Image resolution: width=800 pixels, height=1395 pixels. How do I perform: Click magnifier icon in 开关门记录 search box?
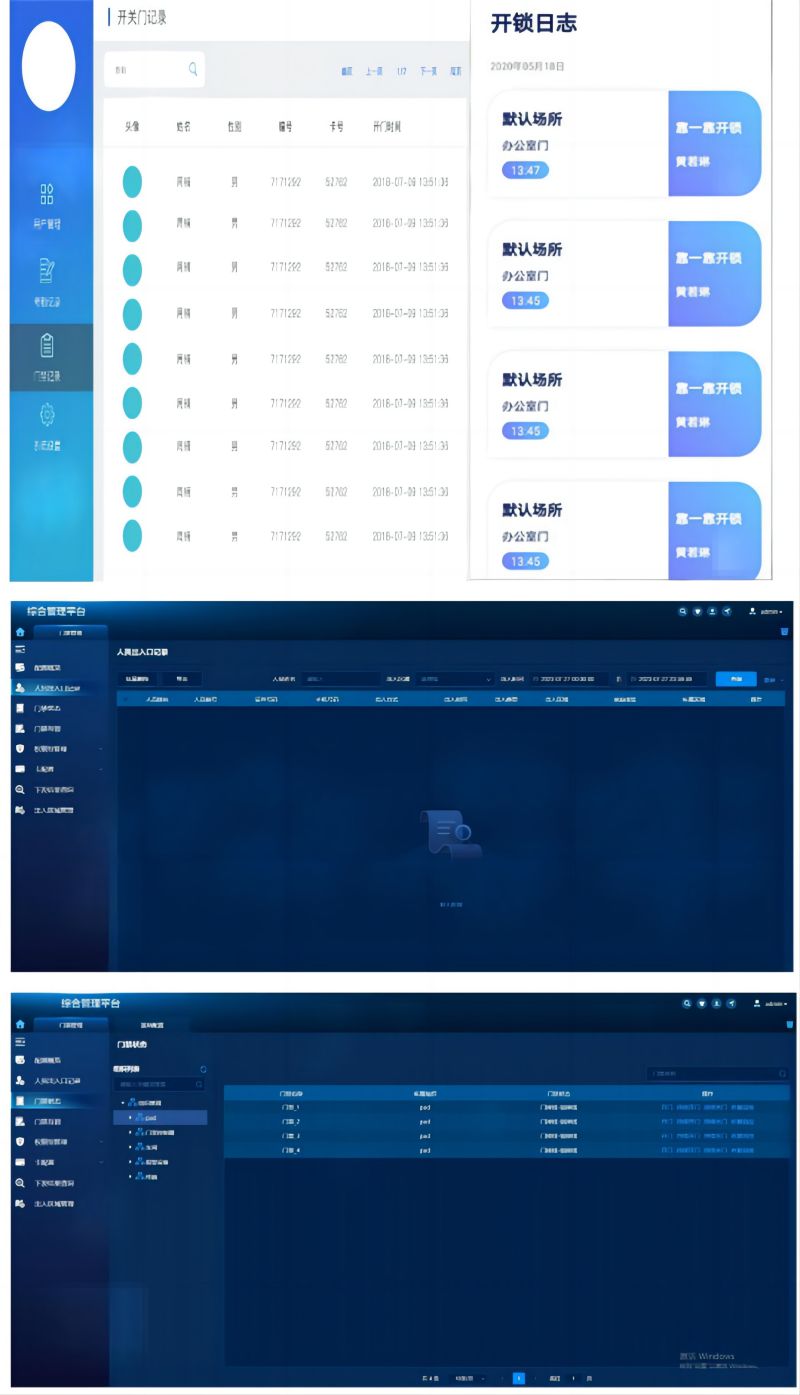click(x=193, y=70)
